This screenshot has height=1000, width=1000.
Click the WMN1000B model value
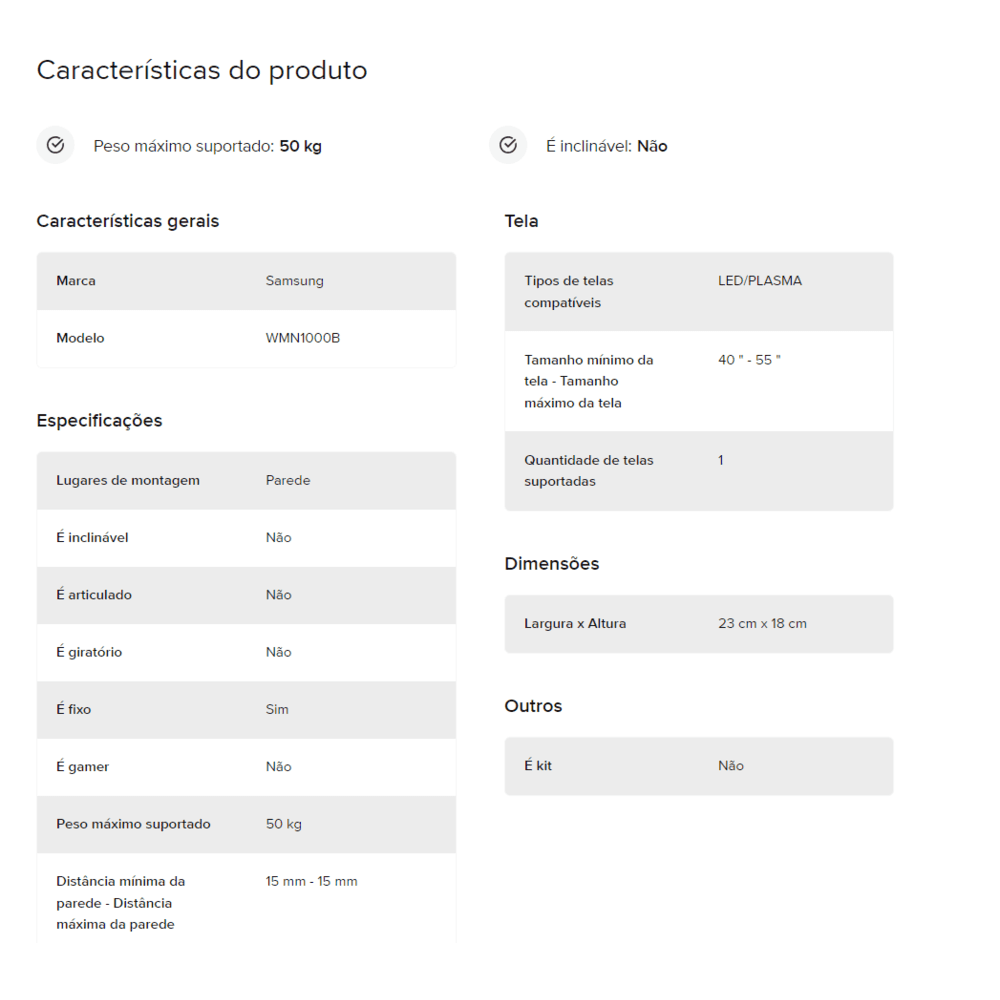[x=302, y=338]
